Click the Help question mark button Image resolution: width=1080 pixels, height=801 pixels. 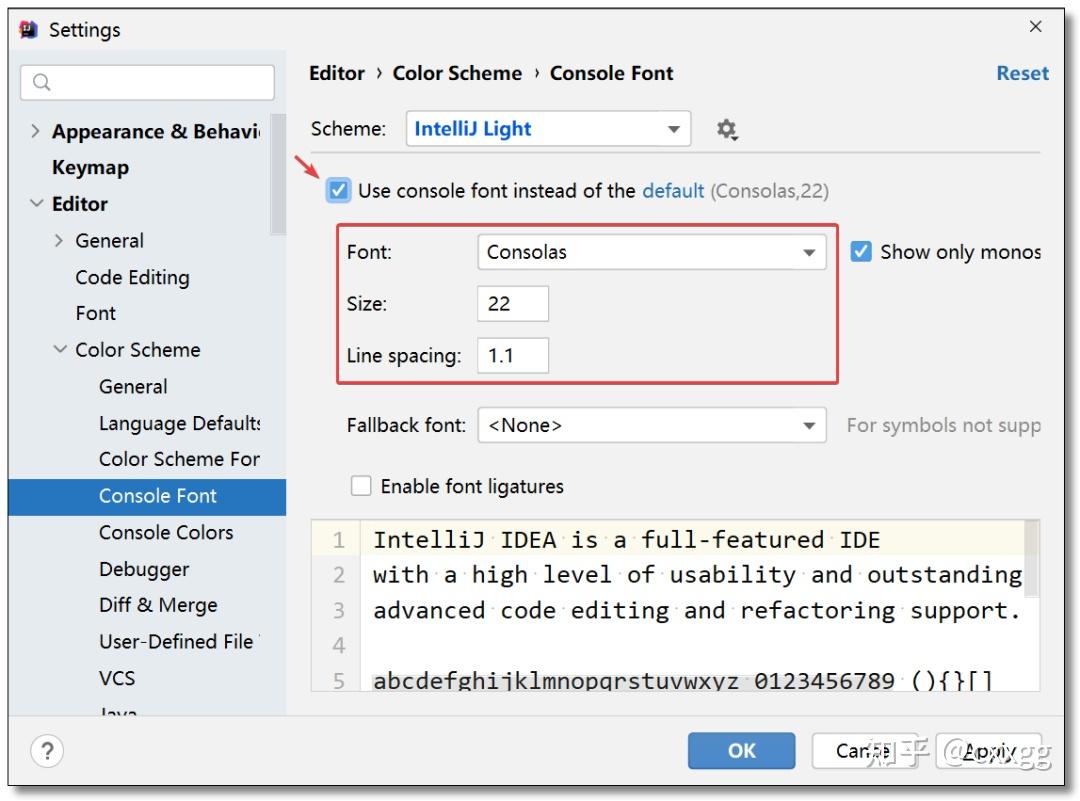(49, 750)
